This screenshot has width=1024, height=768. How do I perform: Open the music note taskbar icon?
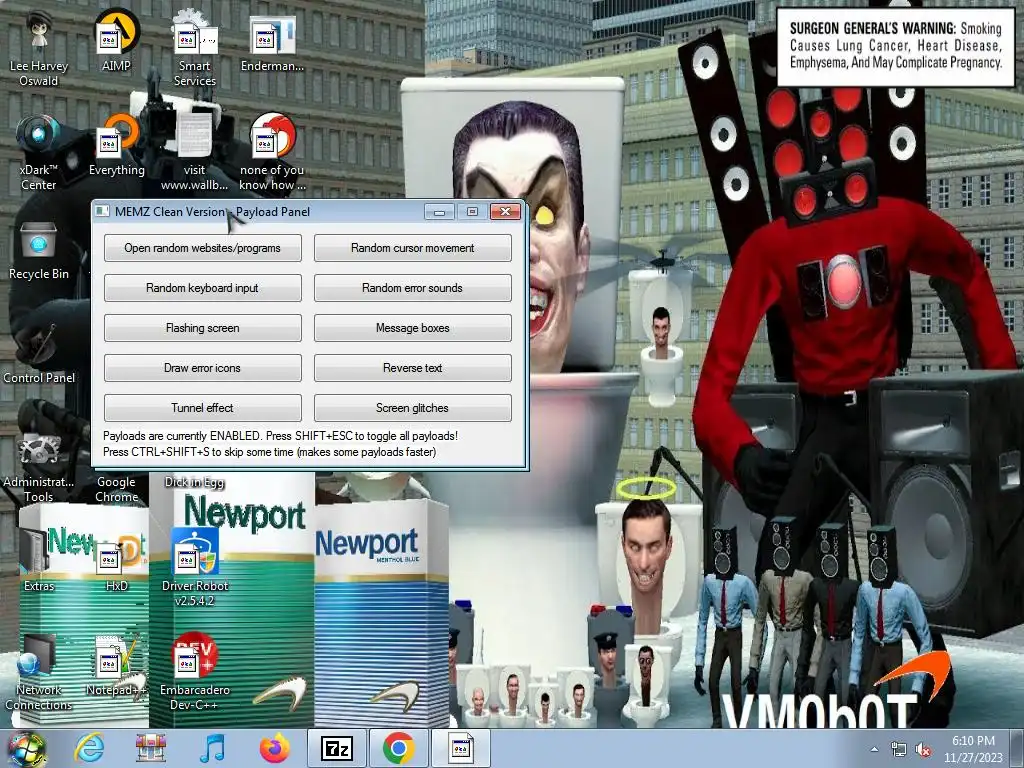coord(212,748)
